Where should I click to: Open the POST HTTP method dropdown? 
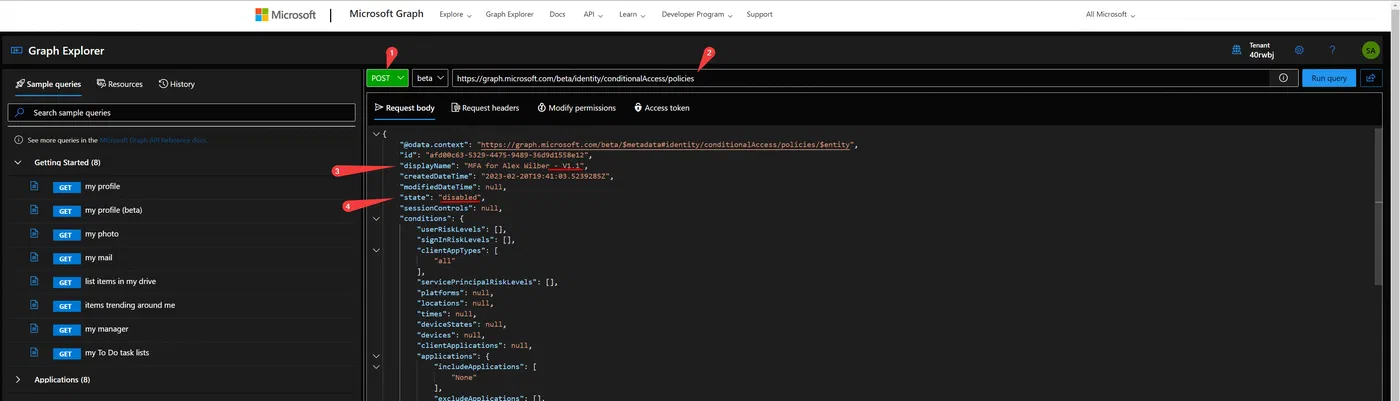click(x=387, y=77)
